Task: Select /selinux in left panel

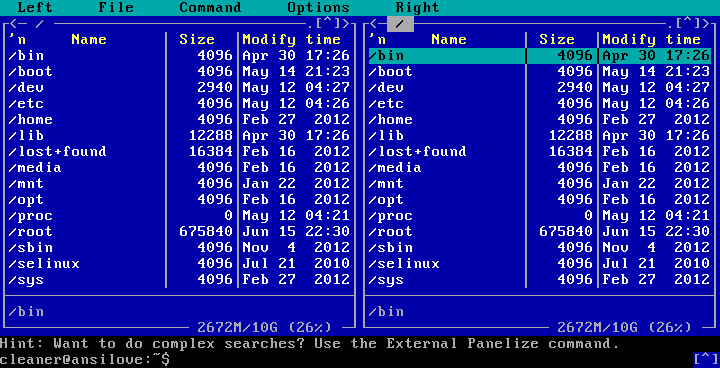Action: (179, 264)
